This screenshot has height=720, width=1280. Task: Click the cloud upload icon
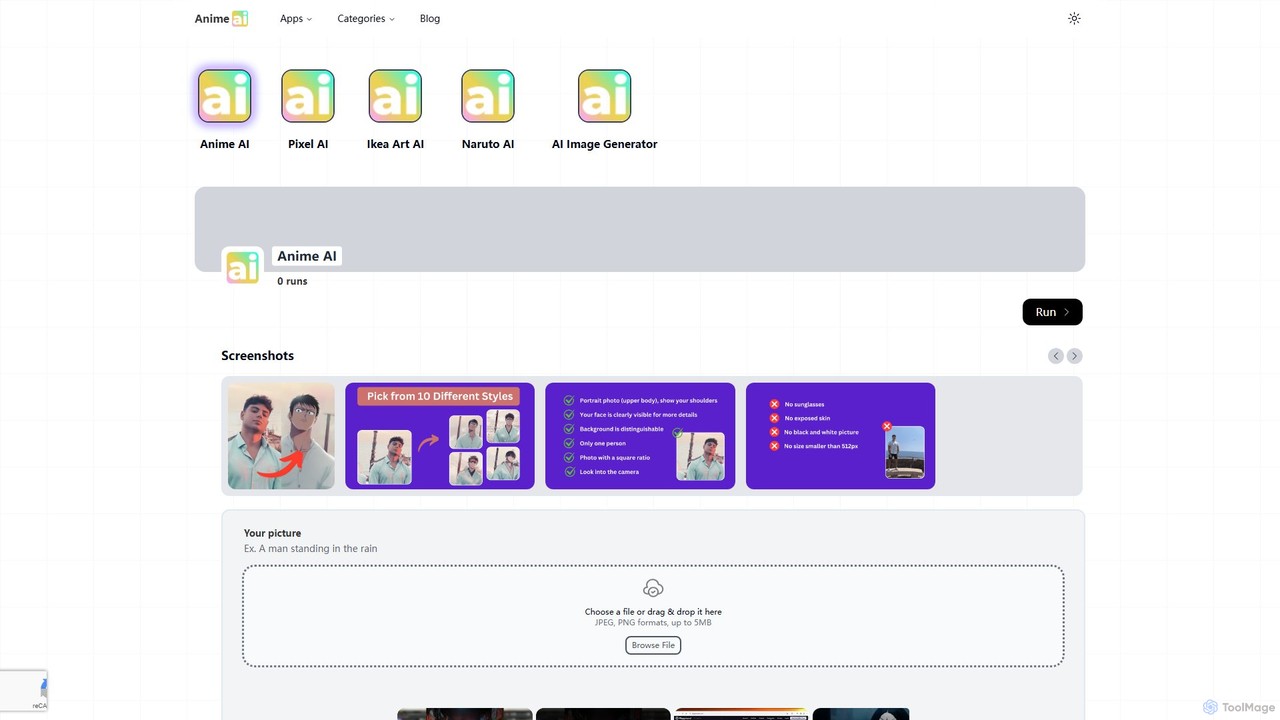click(653, 588)
